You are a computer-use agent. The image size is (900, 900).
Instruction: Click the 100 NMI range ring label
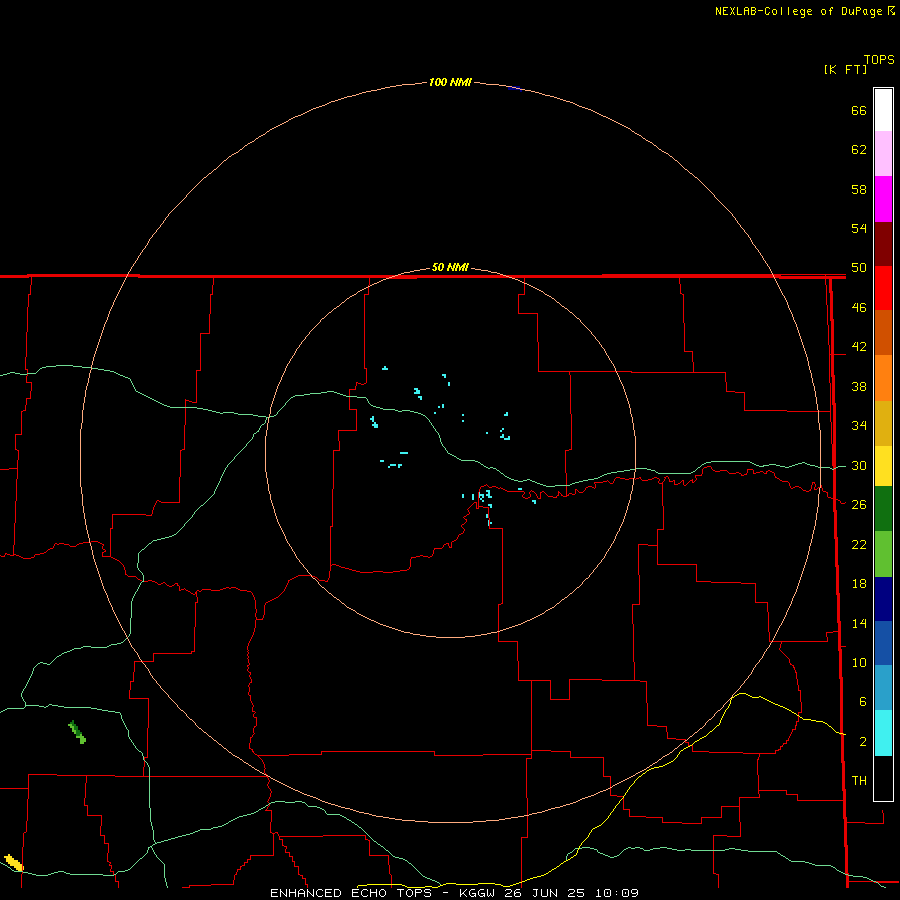pos(450,83)
